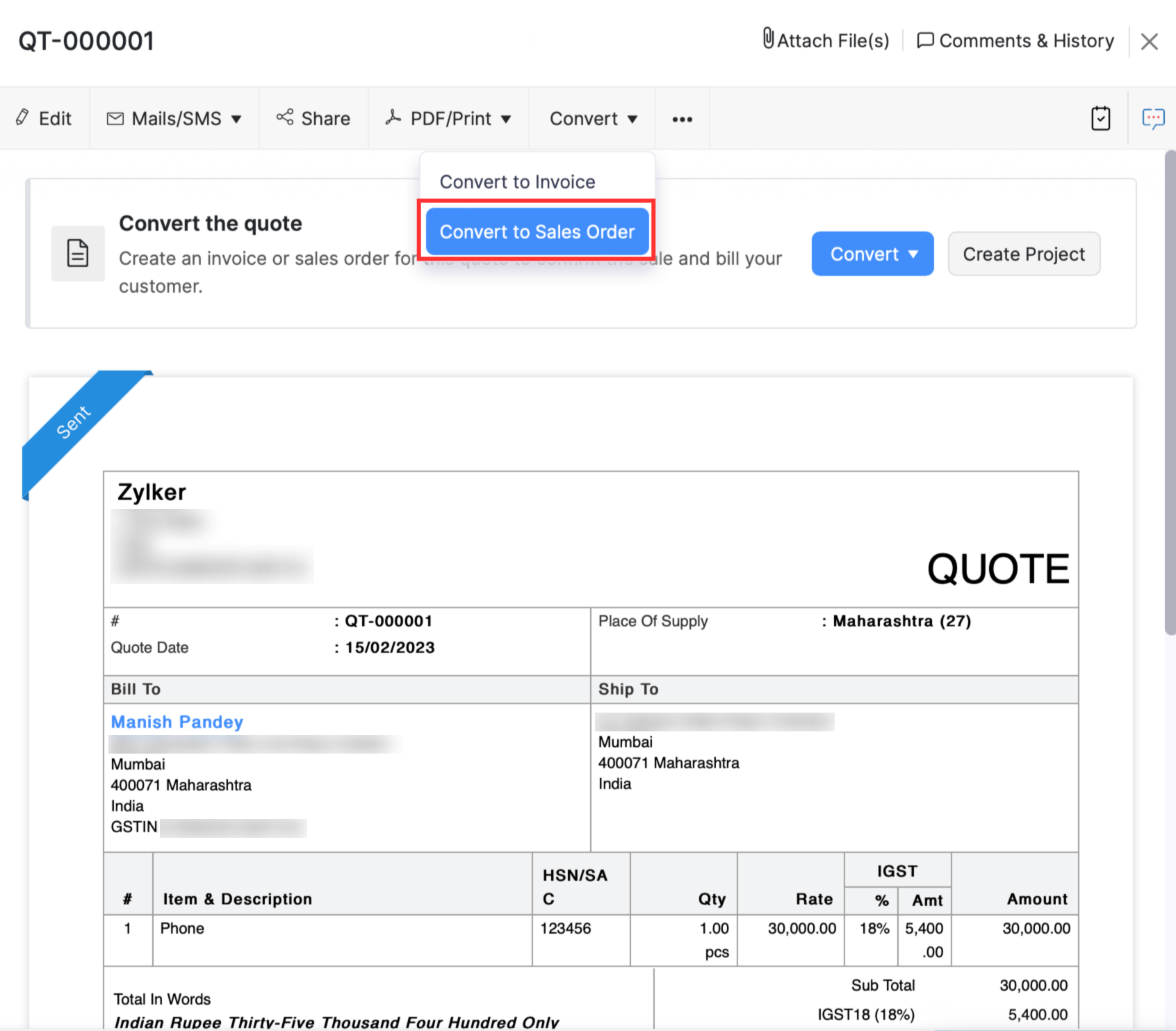Expand the Convert dropdown in the toolbar
The image size is (1176, 1031).
point(592,118)
